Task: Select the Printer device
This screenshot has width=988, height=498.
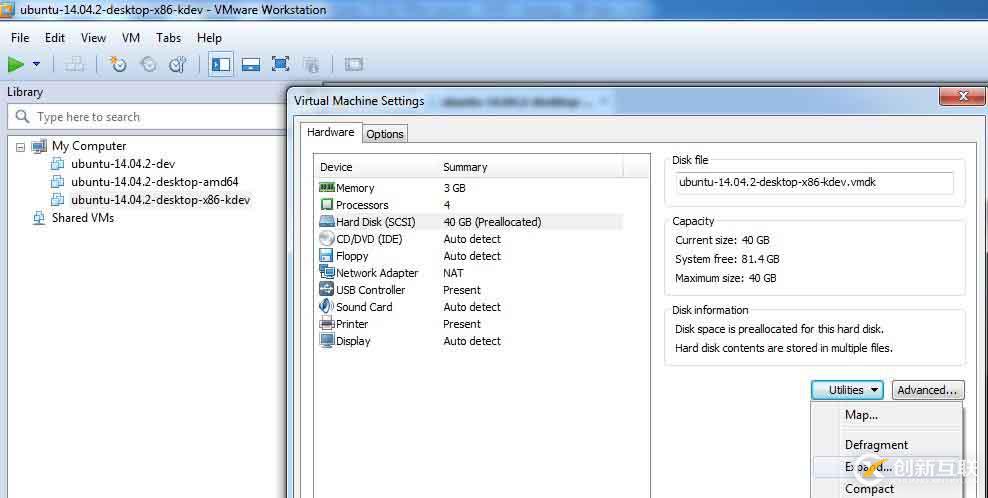Action: (469, 324)
